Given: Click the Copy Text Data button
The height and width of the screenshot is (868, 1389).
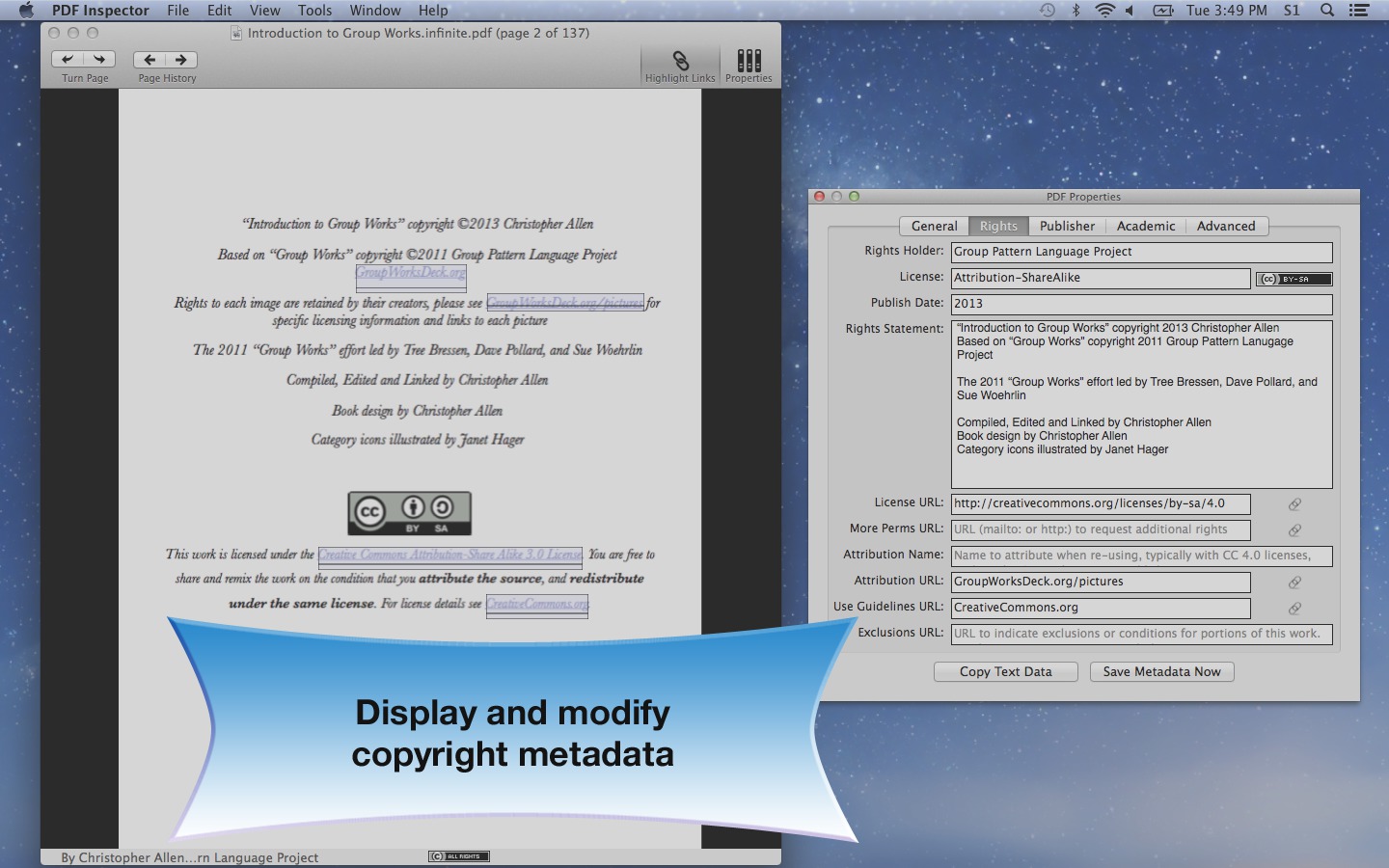Looking at the screenshot, I should pyautogui.click(x=1005, y=671).
